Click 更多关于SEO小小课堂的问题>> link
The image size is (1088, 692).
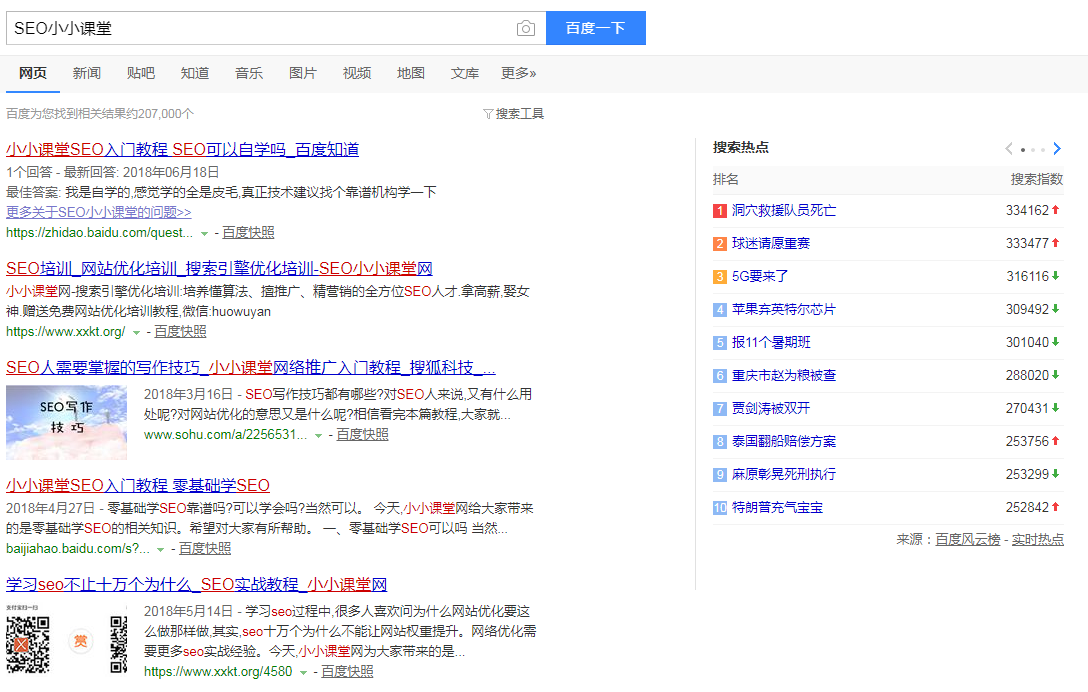click(99, 212)
